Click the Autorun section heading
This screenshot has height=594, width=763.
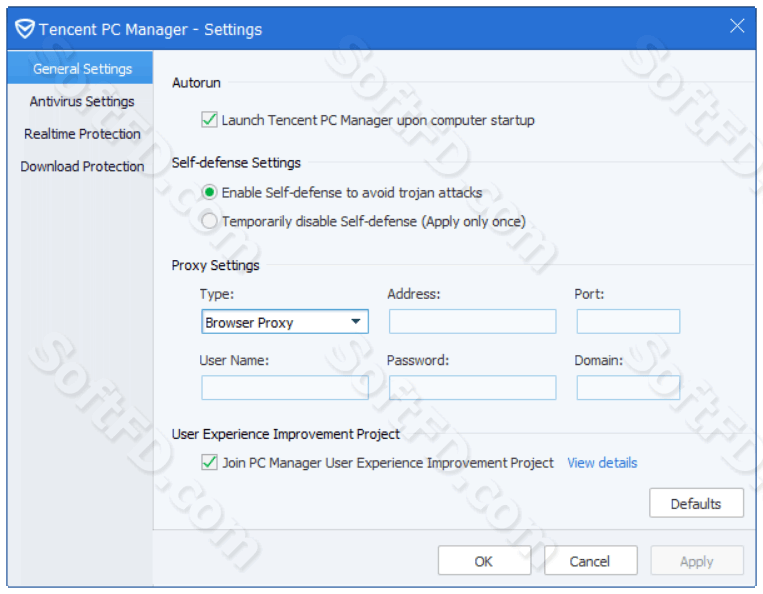coord(196,83)
